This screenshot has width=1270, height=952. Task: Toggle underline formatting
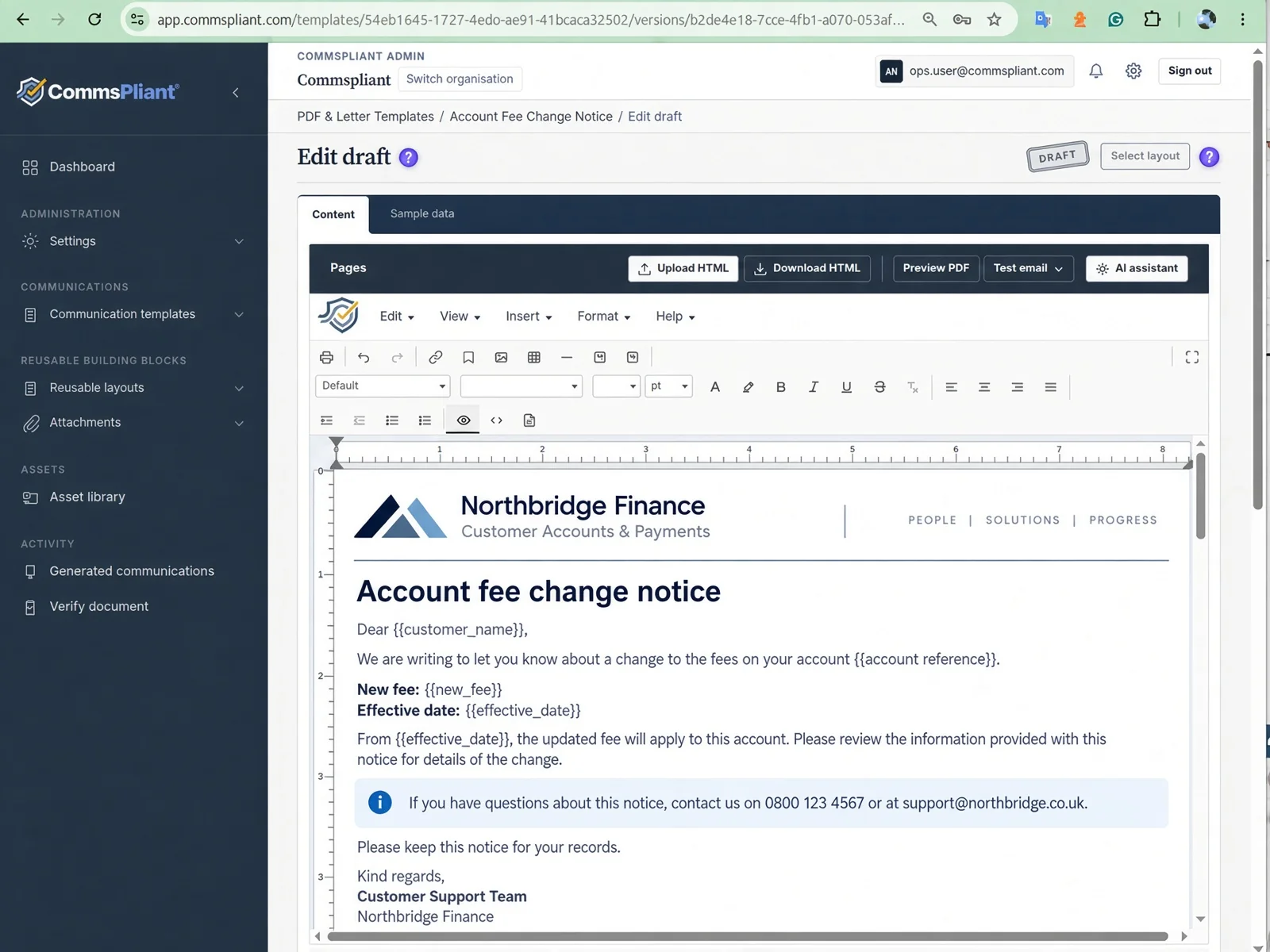coord(847,387)
